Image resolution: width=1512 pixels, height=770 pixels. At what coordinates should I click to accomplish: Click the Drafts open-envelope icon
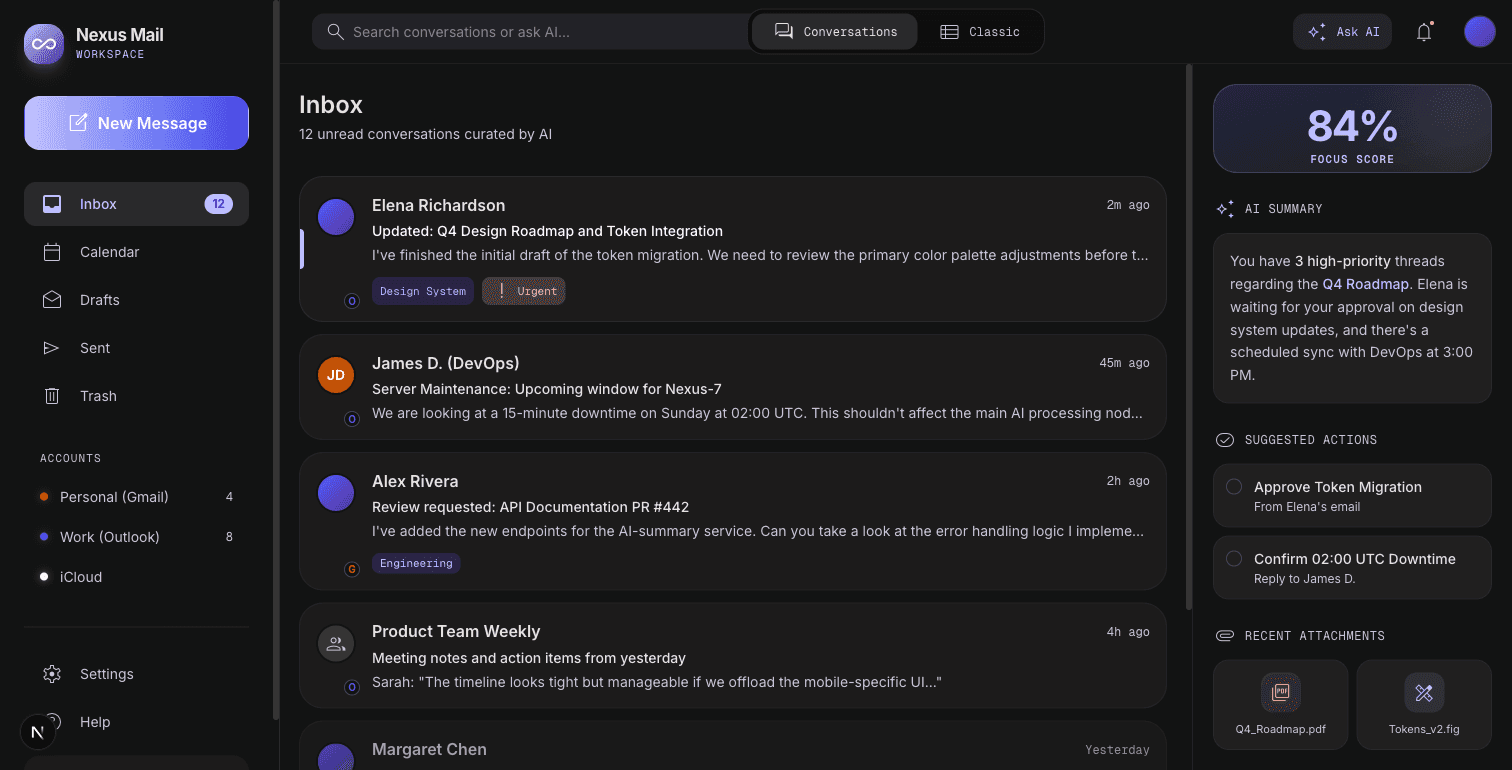[x=52, y=300]
